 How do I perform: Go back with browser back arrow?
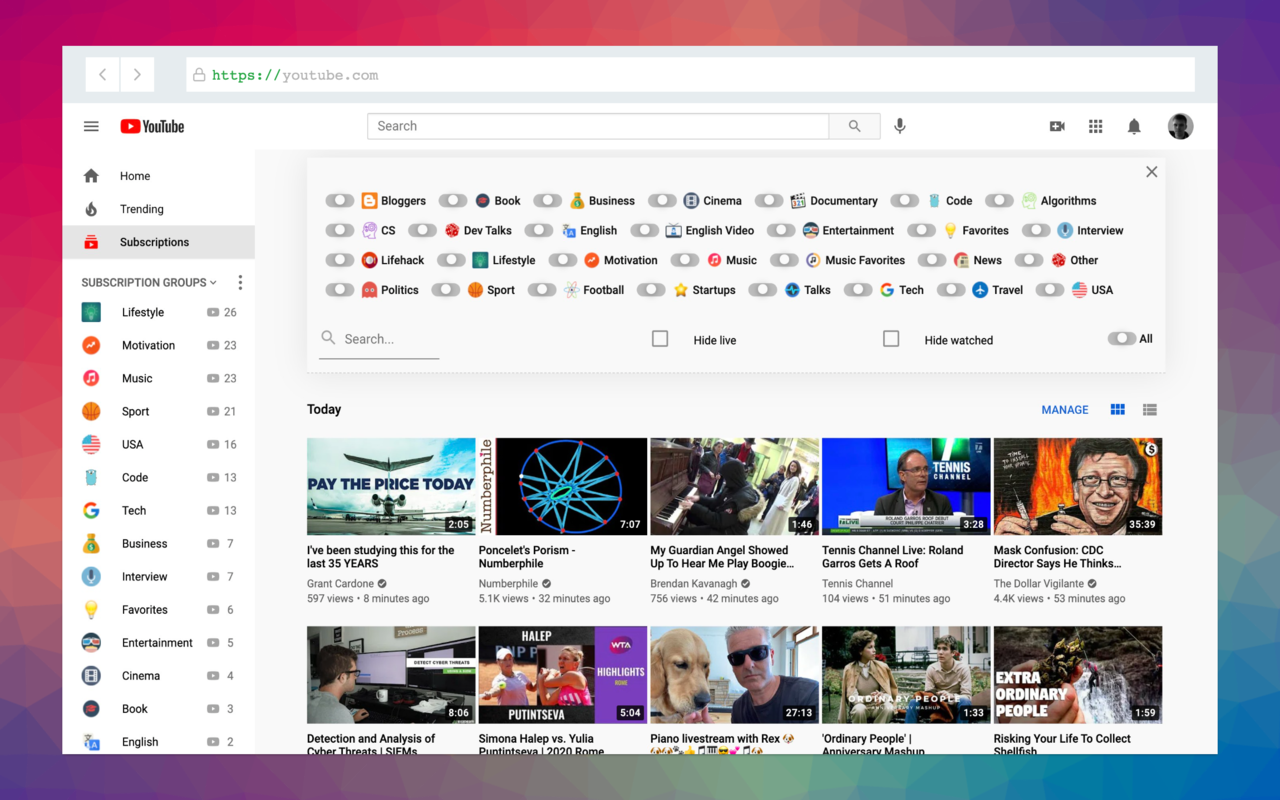click(103, 75)
